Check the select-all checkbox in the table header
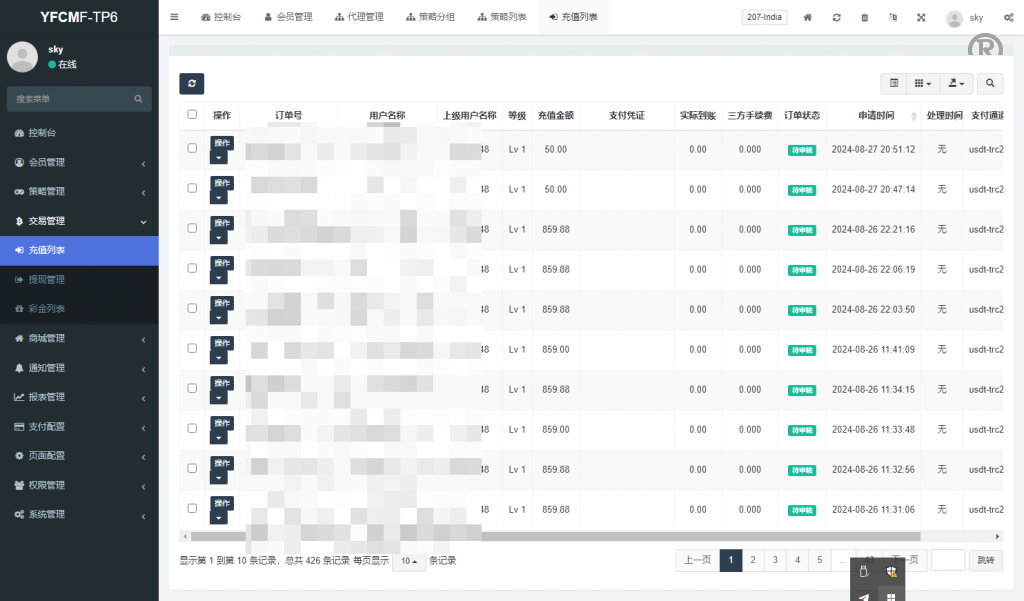This screenshot has height=601, width=1024. tap(192, 115)
